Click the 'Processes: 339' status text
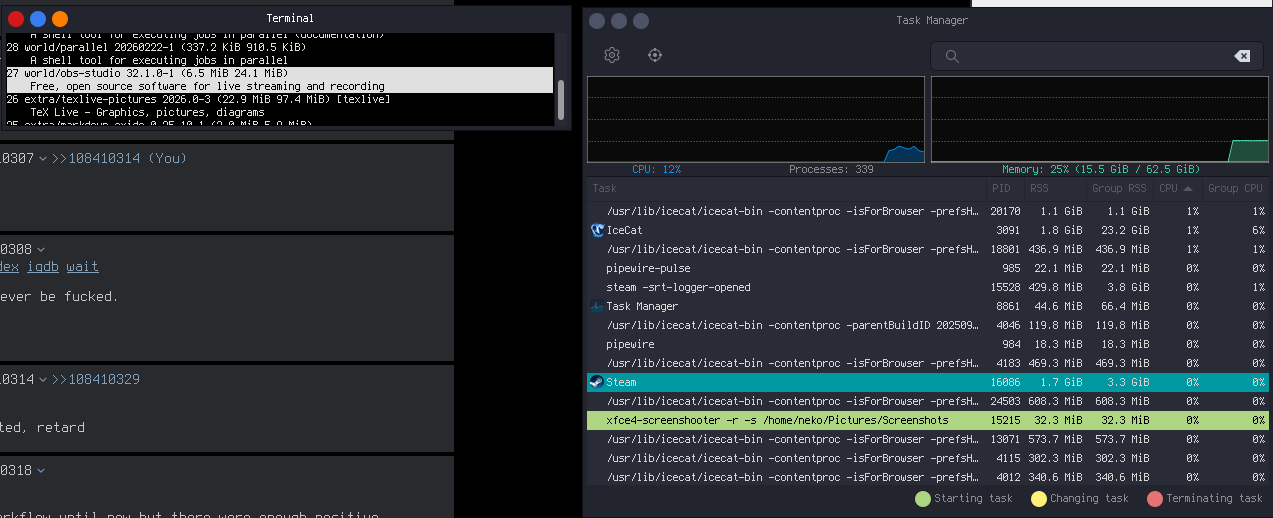1273x518 pixels. pyautogui.click(x=832, y=170)
